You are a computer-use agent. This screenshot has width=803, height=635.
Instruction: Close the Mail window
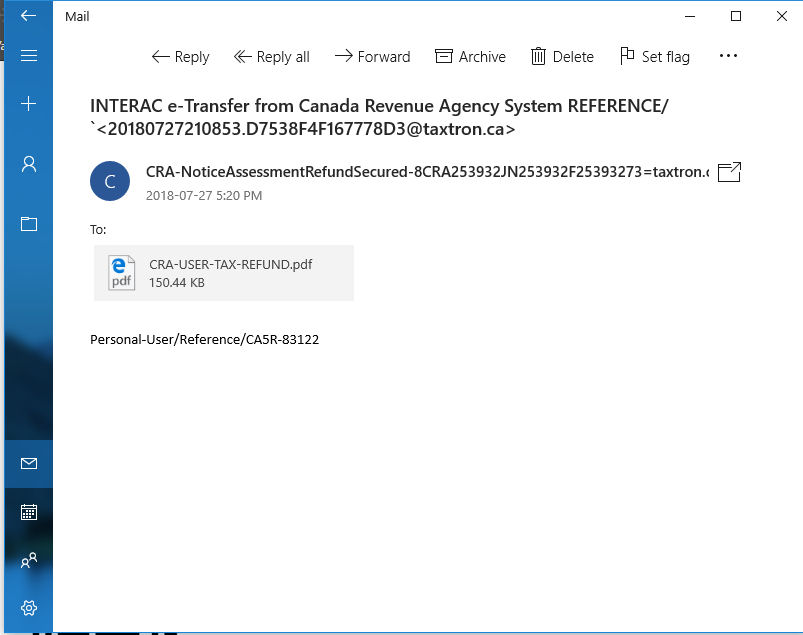pos(781,16)
